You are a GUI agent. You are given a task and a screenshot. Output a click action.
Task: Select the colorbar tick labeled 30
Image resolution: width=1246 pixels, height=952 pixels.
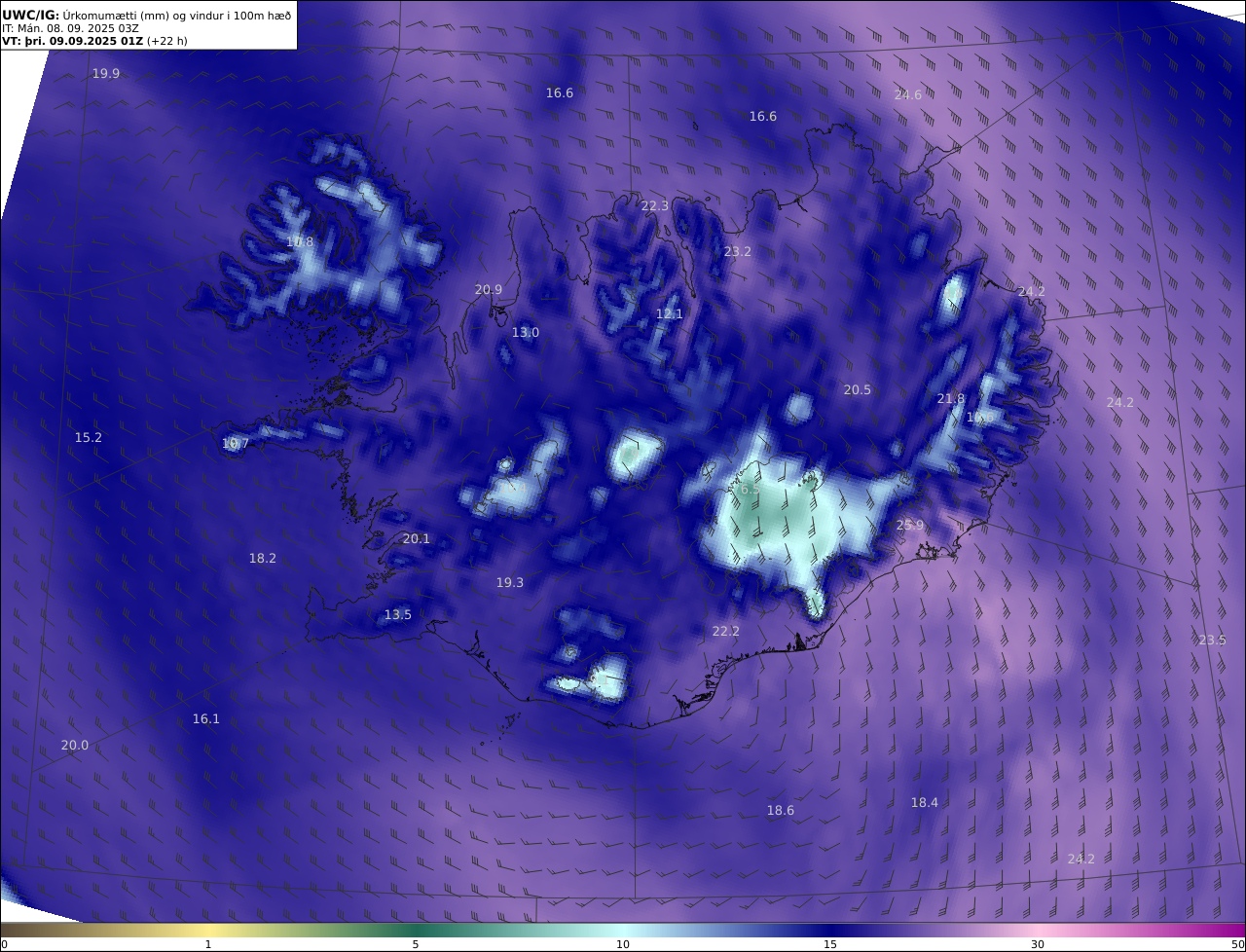1038,944
